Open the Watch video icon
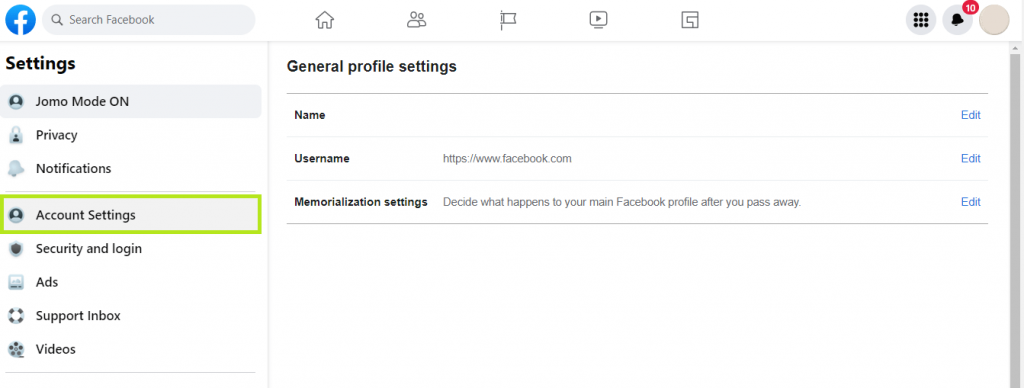Viewport: 1024px width, 388px height. (x=598, y=20)
